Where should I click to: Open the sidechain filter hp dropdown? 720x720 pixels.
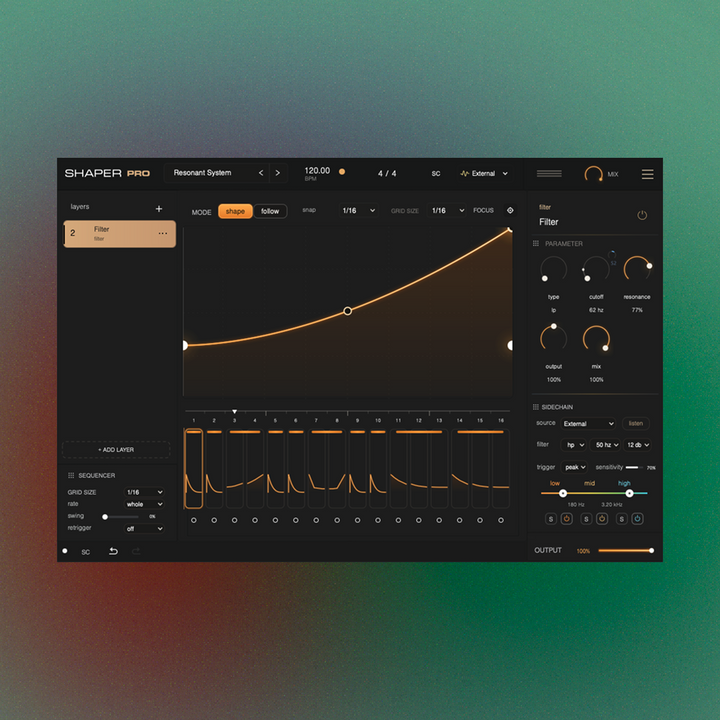pos(573,444)
